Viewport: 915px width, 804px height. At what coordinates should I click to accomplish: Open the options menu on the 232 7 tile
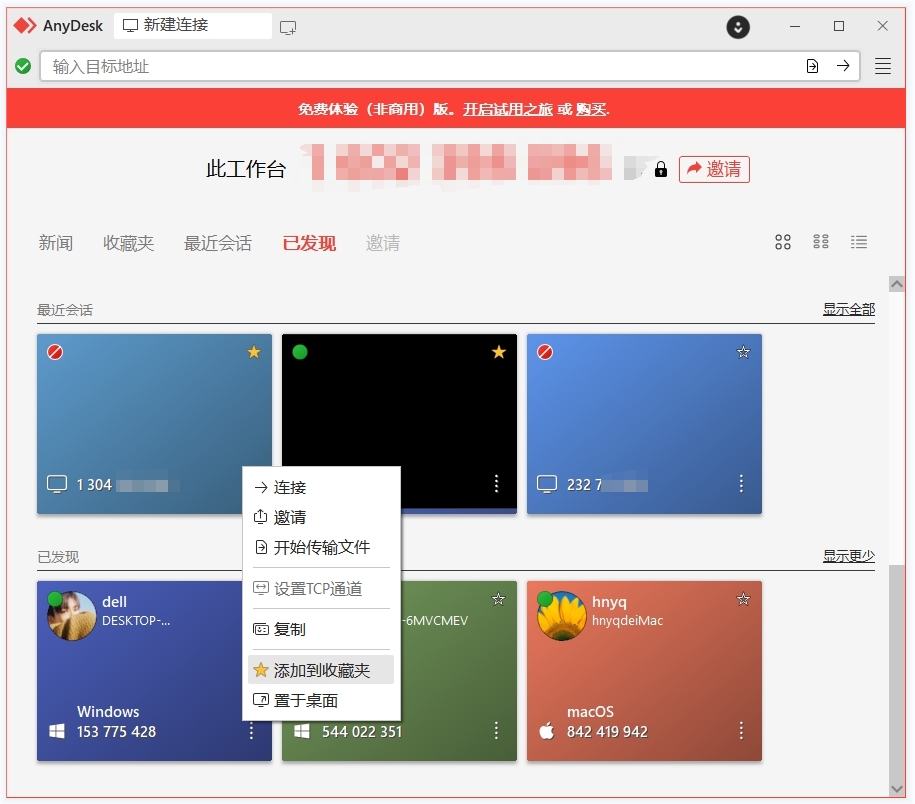coord(741,484)
